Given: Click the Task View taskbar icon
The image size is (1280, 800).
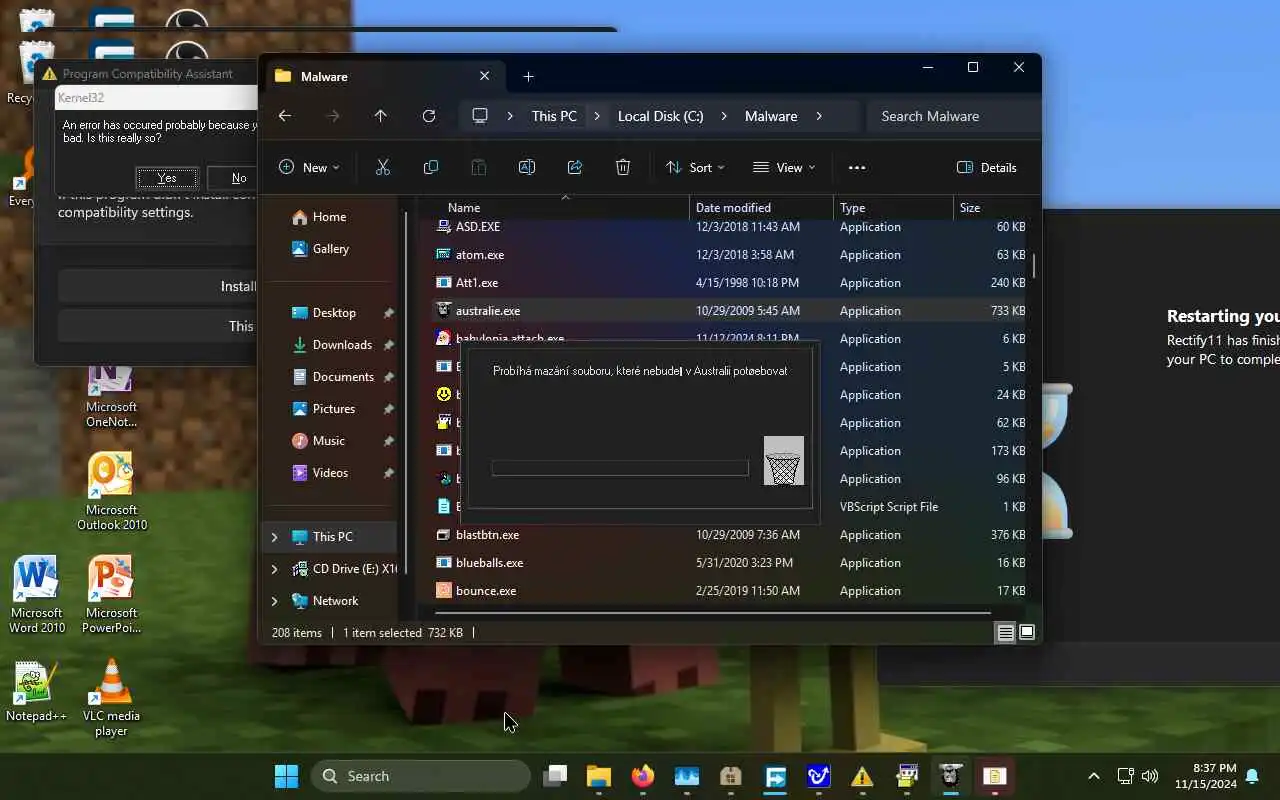Looking at the screenshot, I should (555, 776).
